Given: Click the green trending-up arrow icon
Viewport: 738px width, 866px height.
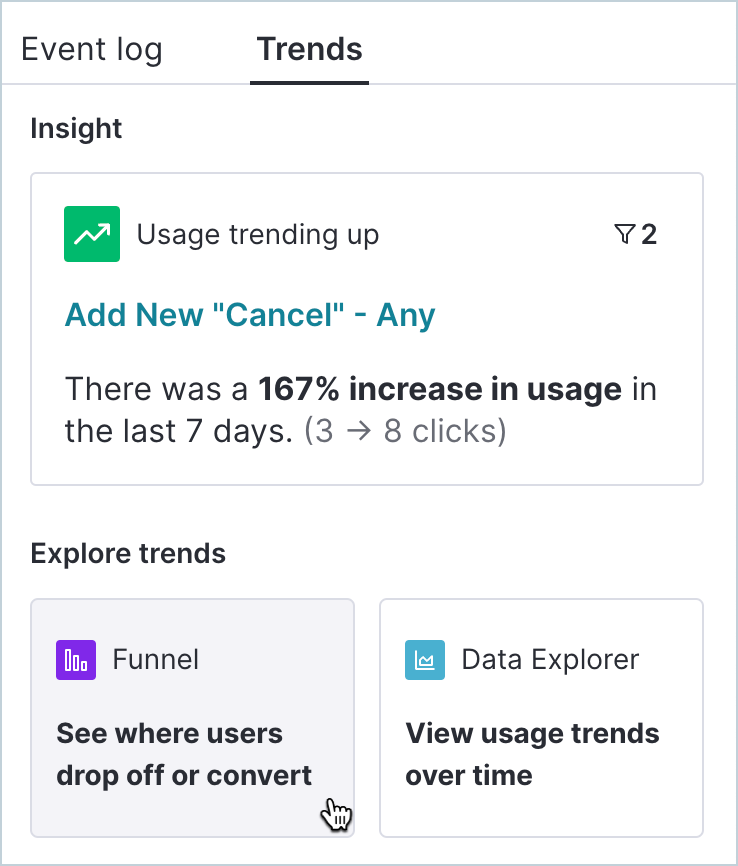Looking at the screenshot, I should (x=92, y=234).
